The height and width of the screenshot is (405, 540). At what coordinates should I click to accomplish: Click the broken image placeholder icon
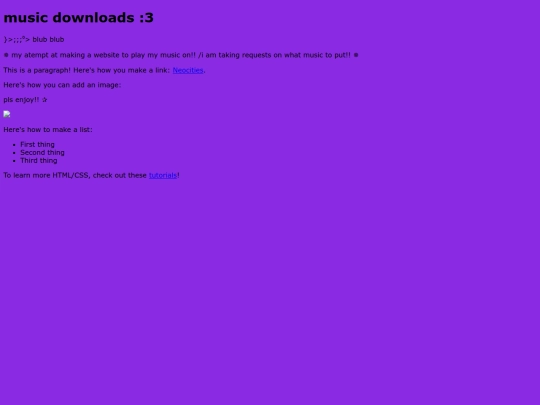(x=7, y=114)
